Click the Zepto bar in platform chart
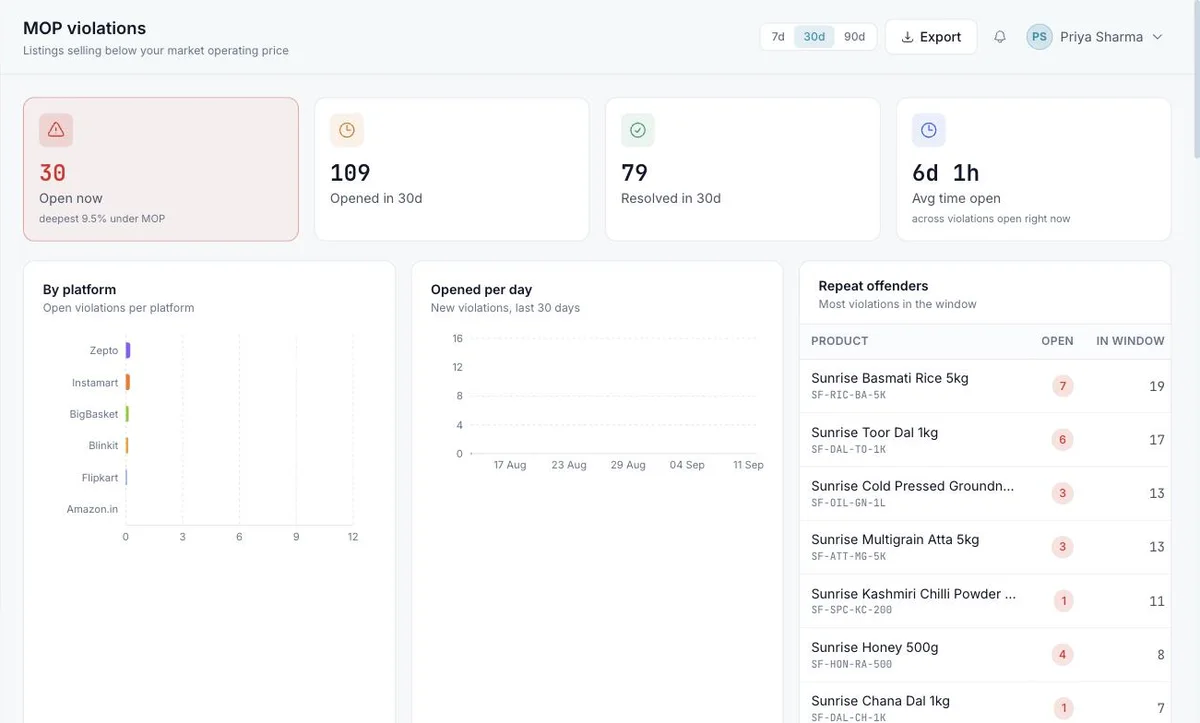 point(128,351)
